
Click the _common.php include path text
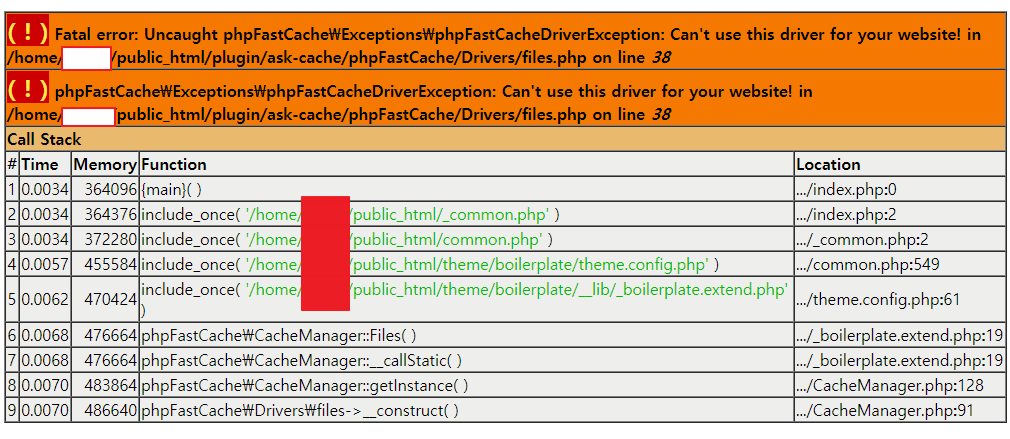[397, 214]
